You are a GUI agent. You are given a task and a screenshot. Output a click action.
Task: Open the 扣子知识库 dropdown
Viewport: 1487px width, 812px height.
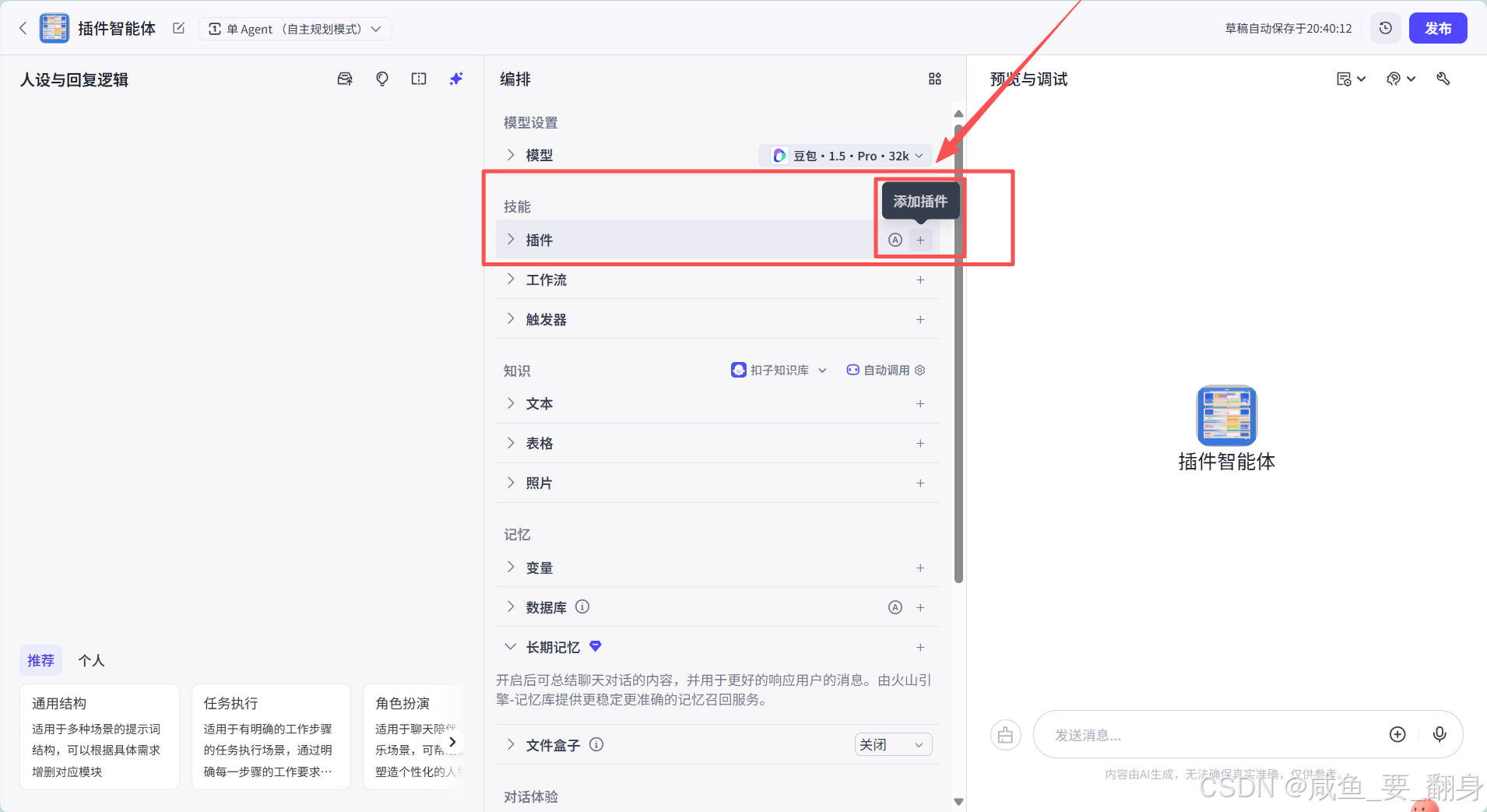[779, 370]
